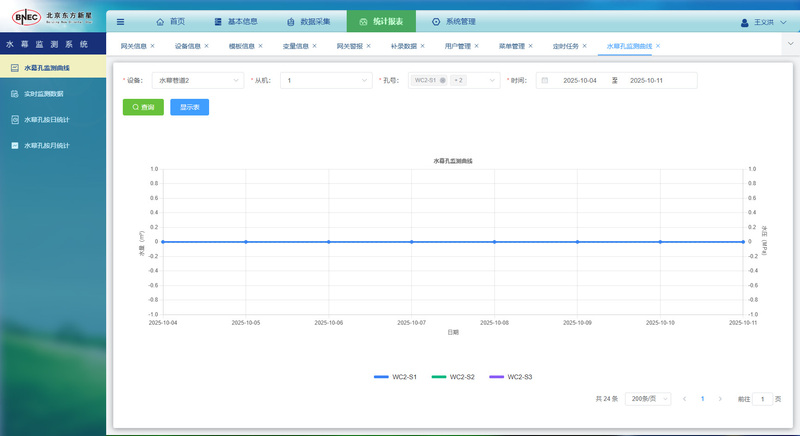Open the 从机 dropdown
Viewport: 800px width, 436px height.
click(x=325, y=80)
